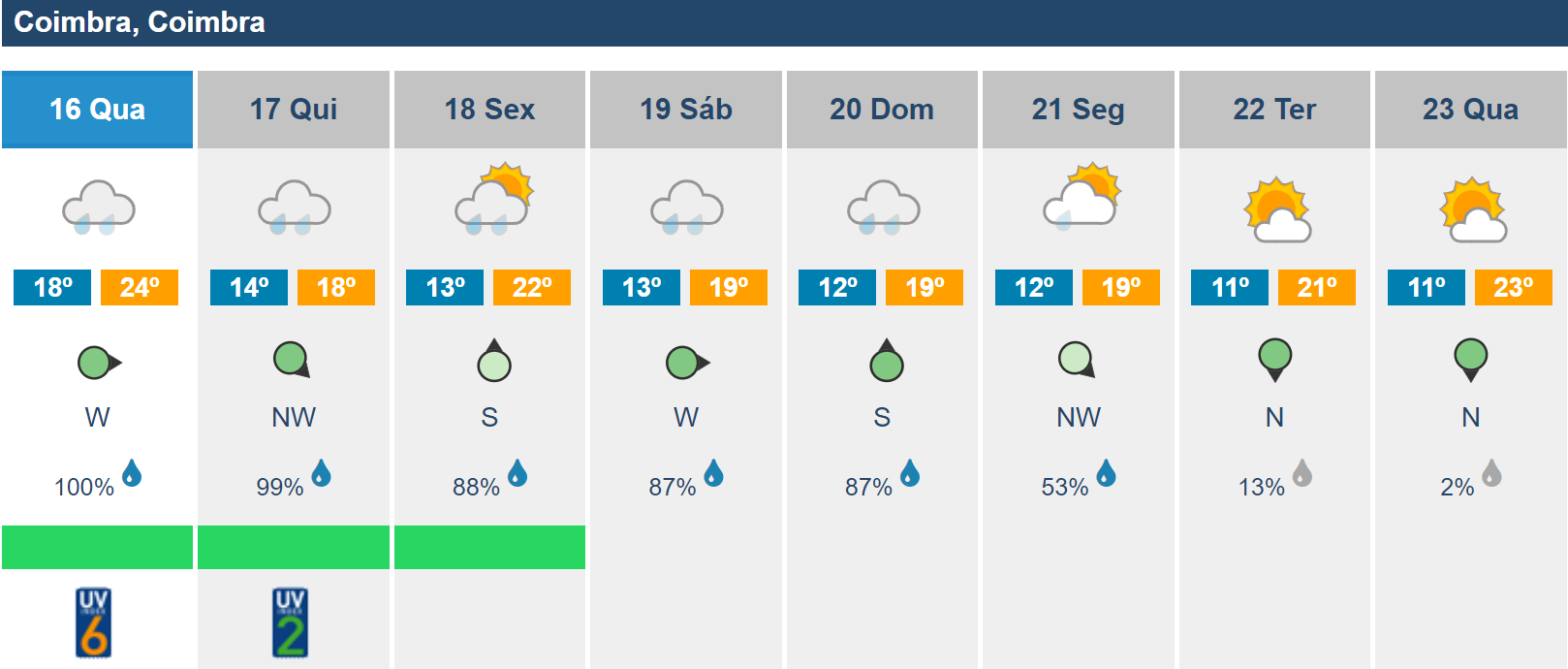Click the sunny weather icon for 23 Qua
This screenshot has height=669, width=1568.
[x=1473, y=210]
